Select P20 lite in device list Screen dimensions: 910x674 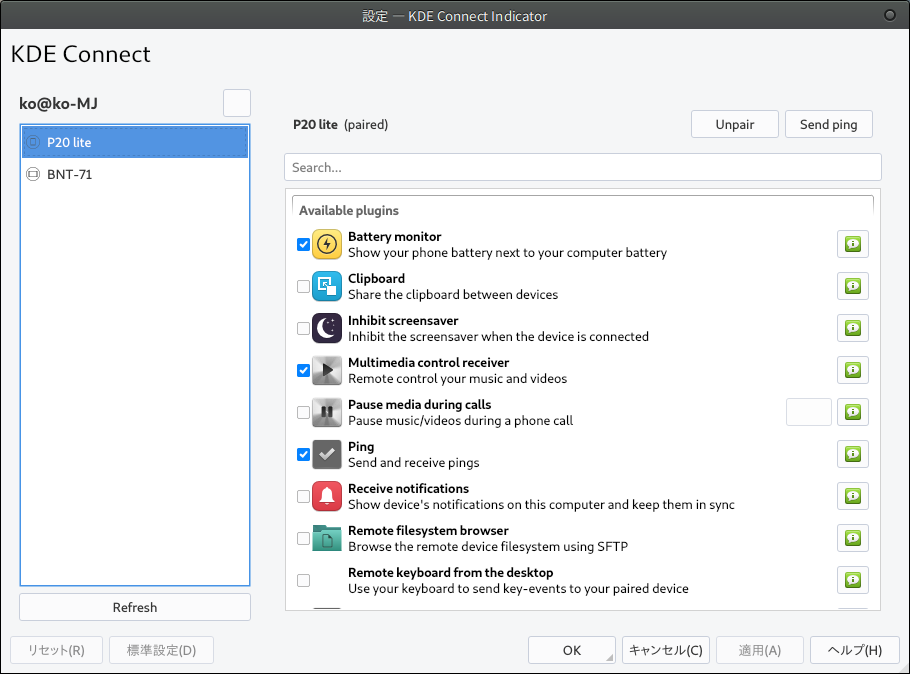pos(135,142)
